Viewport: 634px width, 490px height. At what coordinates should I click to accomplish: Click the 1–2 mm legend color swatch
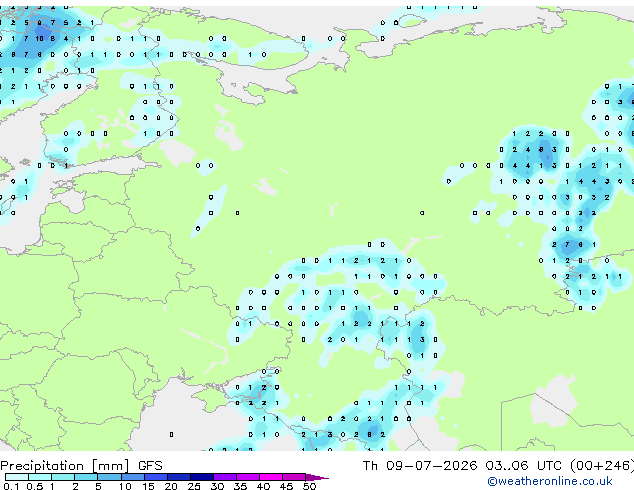(x=63, y=477)
